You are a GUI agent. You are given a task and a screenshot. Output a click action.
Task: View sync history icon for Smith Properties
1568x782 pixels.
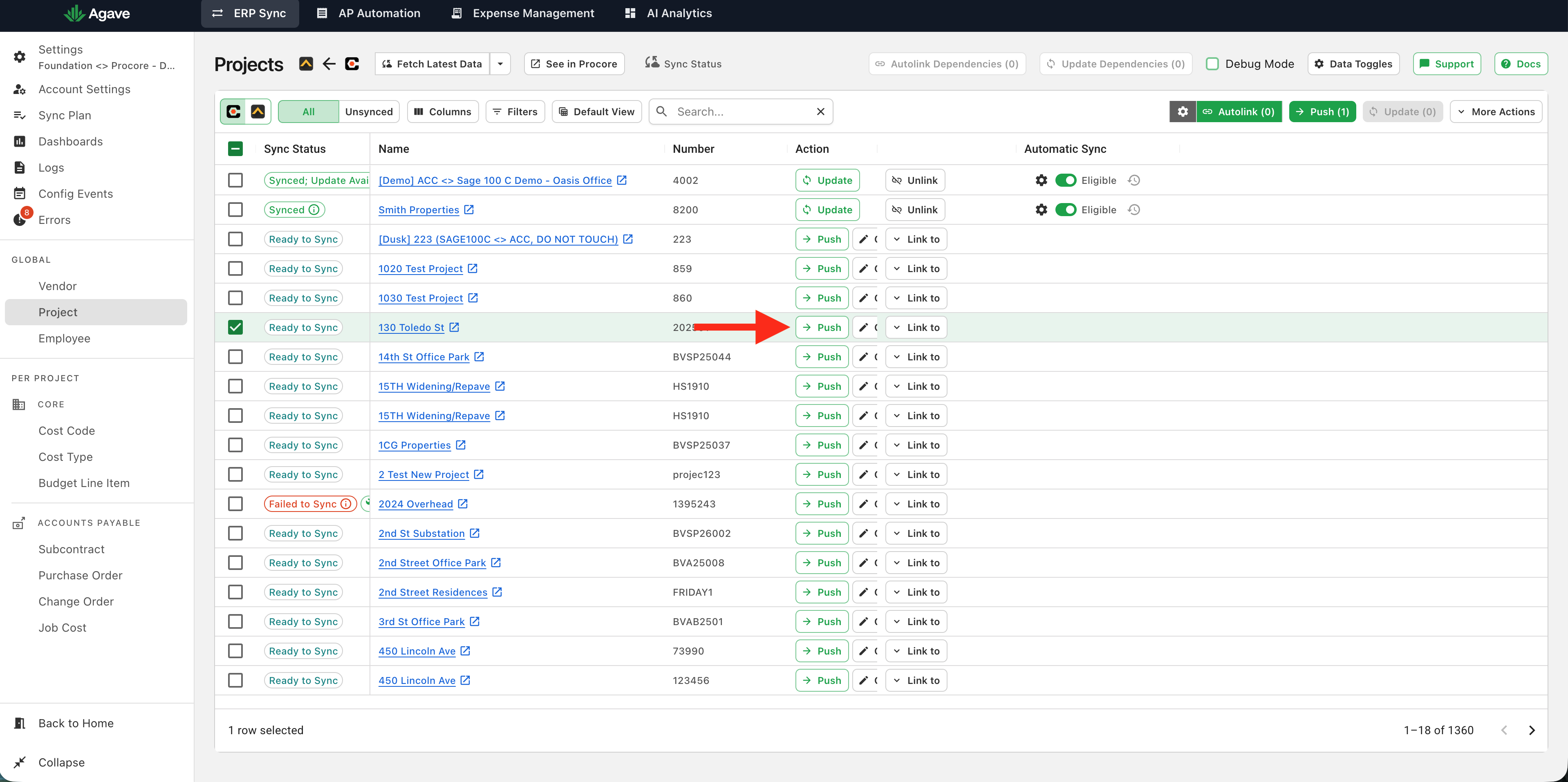1133,209
